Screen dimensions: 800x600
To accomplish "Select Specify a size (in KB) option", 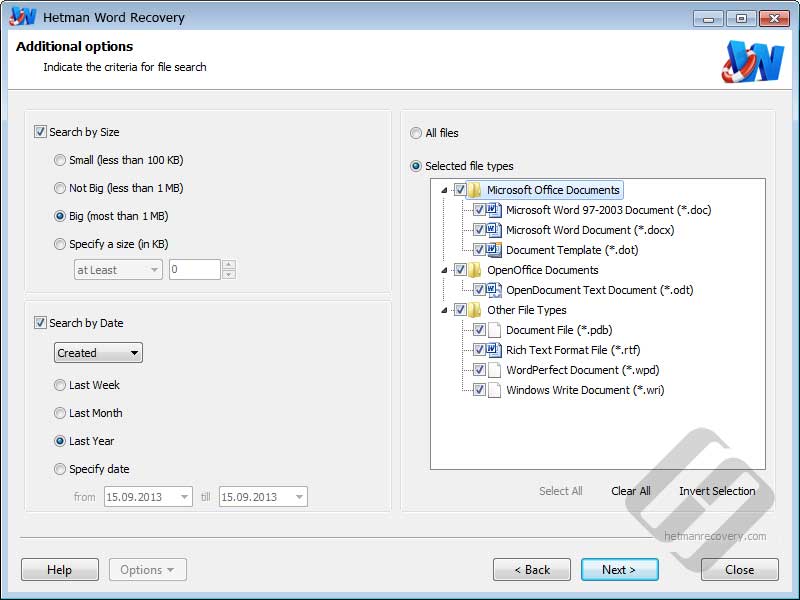I will point(60,244).
